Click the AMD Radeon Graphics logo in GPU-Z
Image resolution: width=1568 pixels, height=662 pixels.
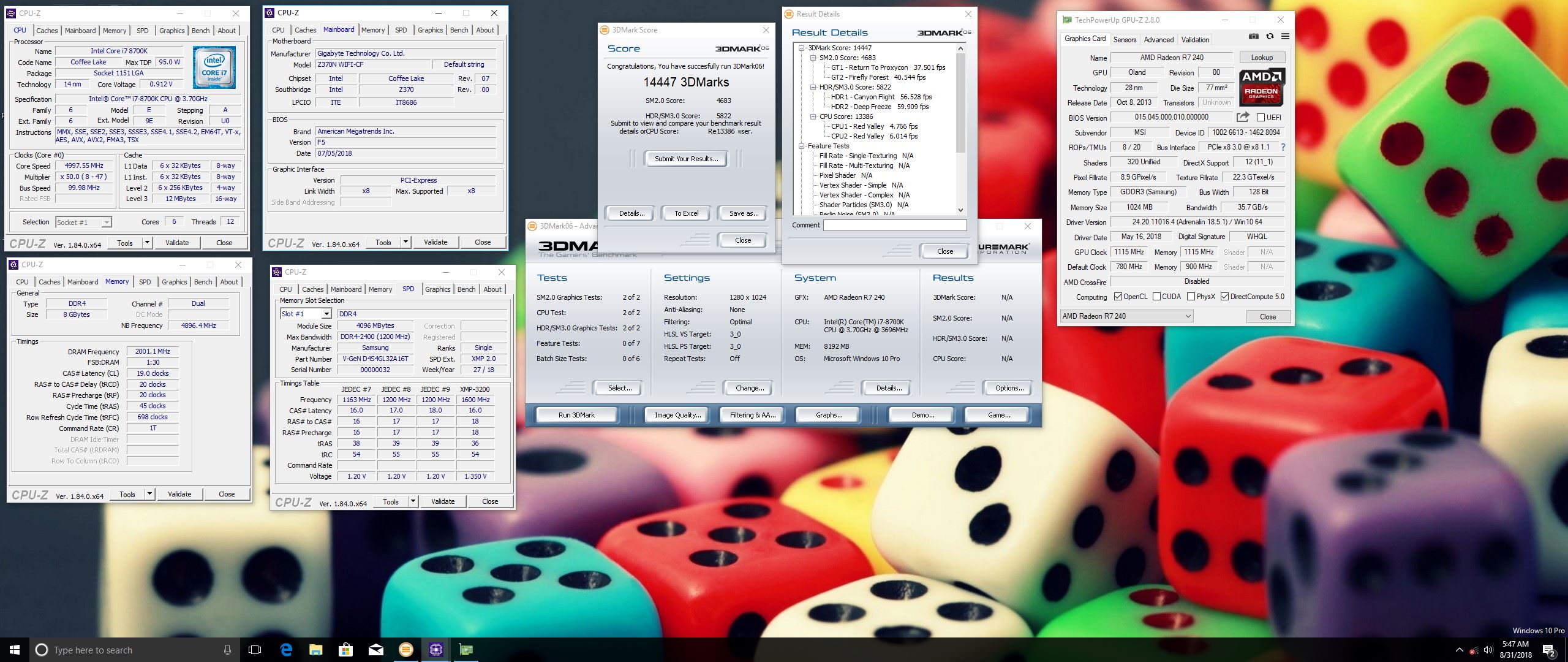(1262, 86)
